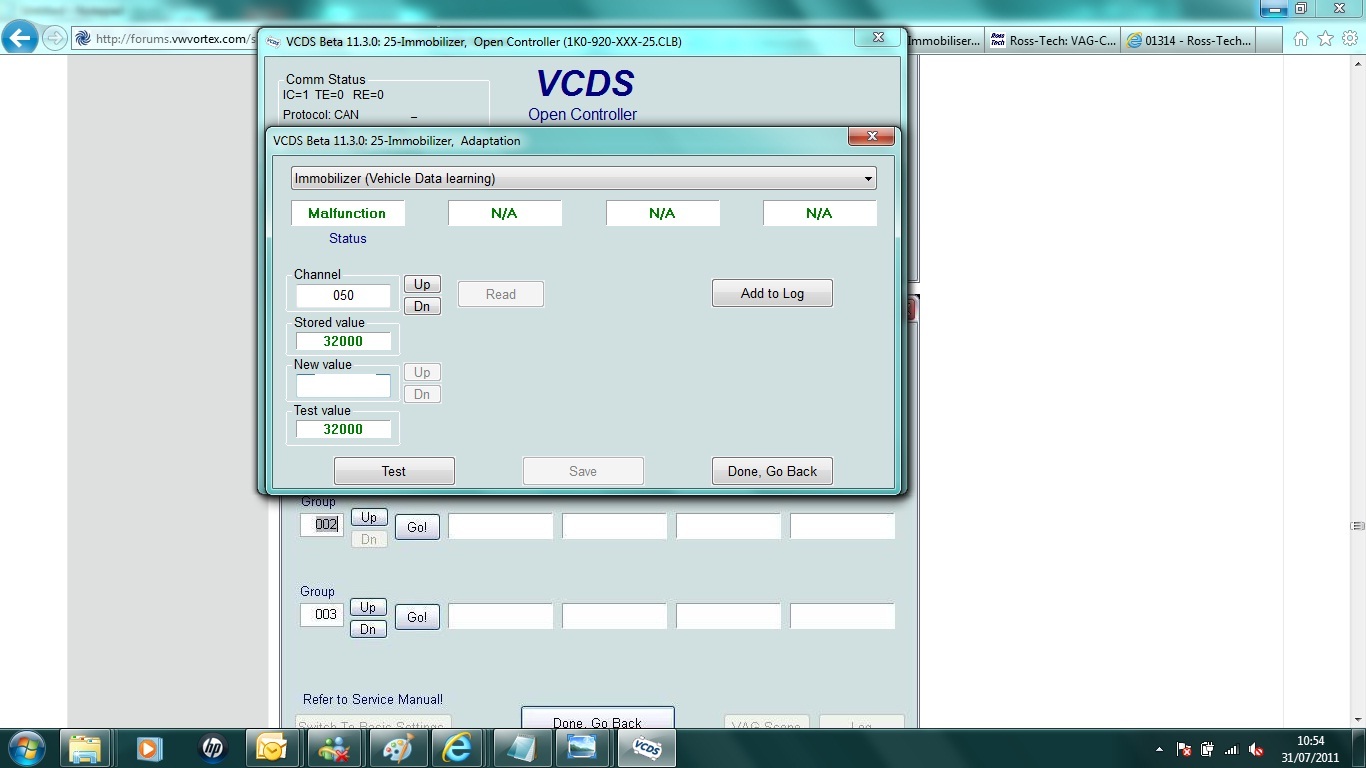Switch to VCDS taskbar icon
The image size is (1366, 768).
pos(647,748)
